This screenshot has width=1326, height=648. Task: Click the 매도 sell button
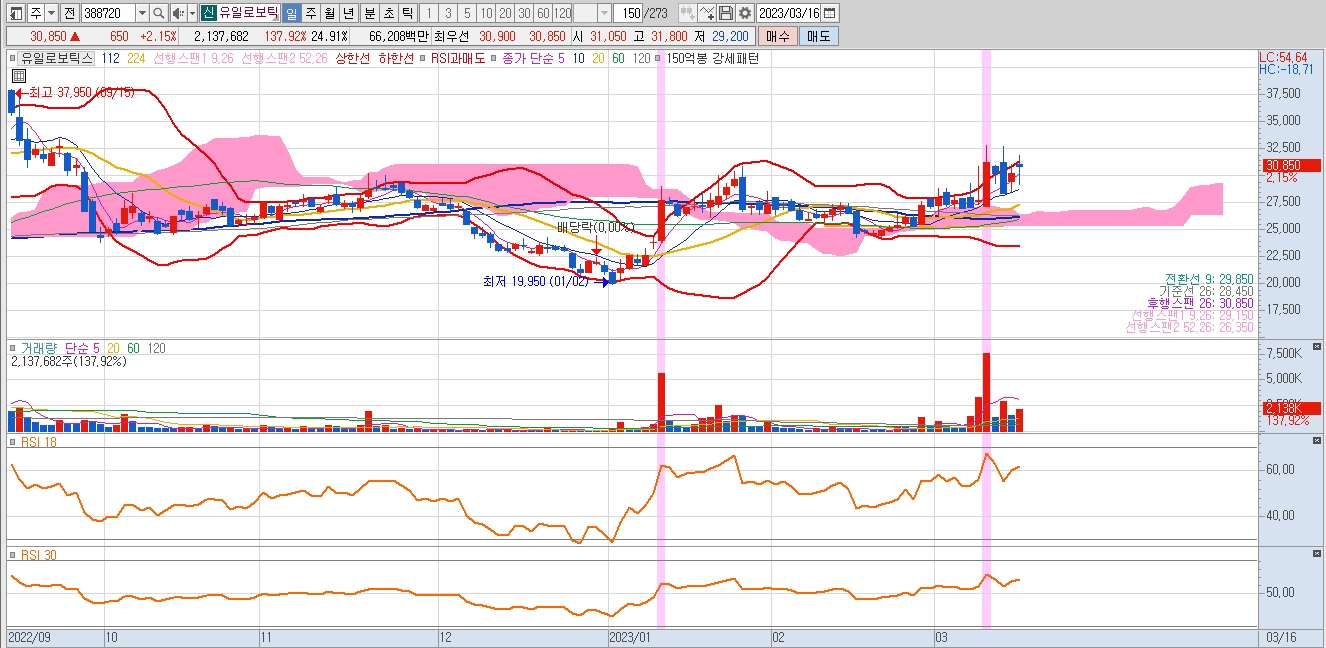pyautogui.click(x=819, y=36)
